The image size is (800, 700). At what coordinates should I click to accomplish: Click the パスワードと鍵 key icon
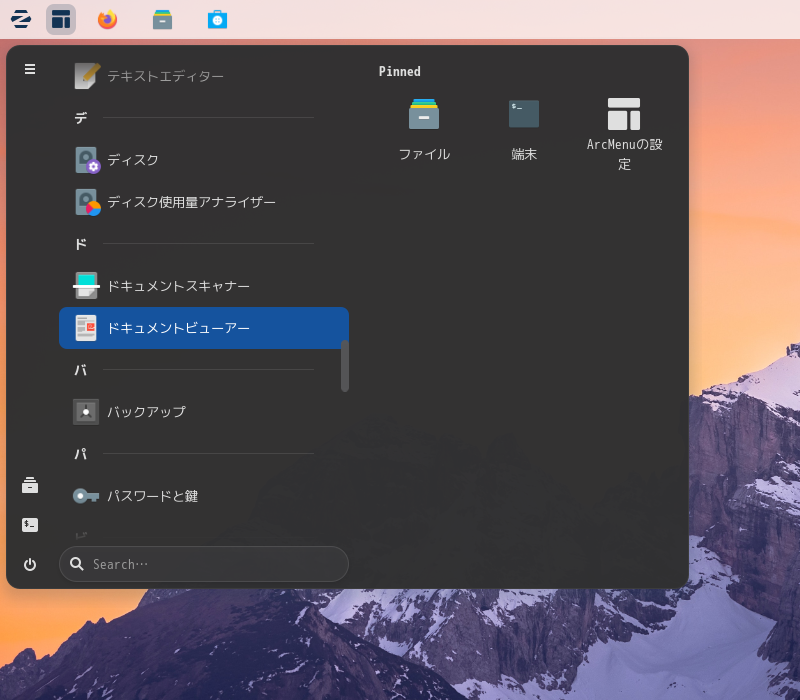[x=86, y=495]
